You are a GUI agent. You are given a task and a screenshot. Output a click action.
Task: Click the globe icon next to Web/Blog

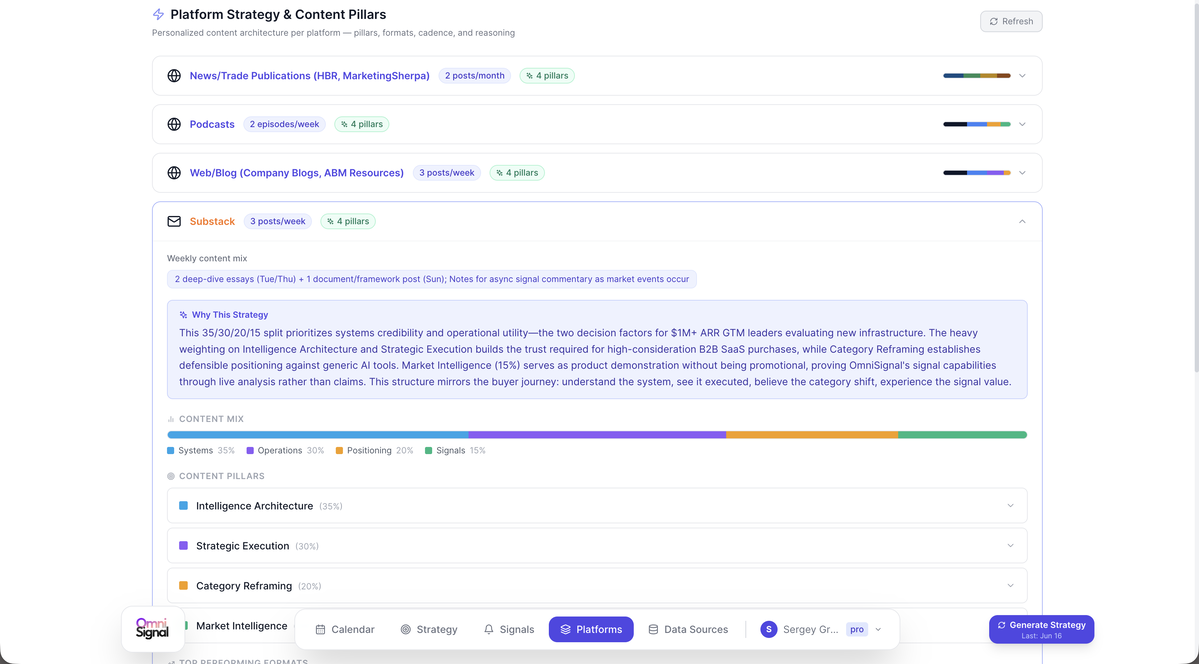(174, 173)
